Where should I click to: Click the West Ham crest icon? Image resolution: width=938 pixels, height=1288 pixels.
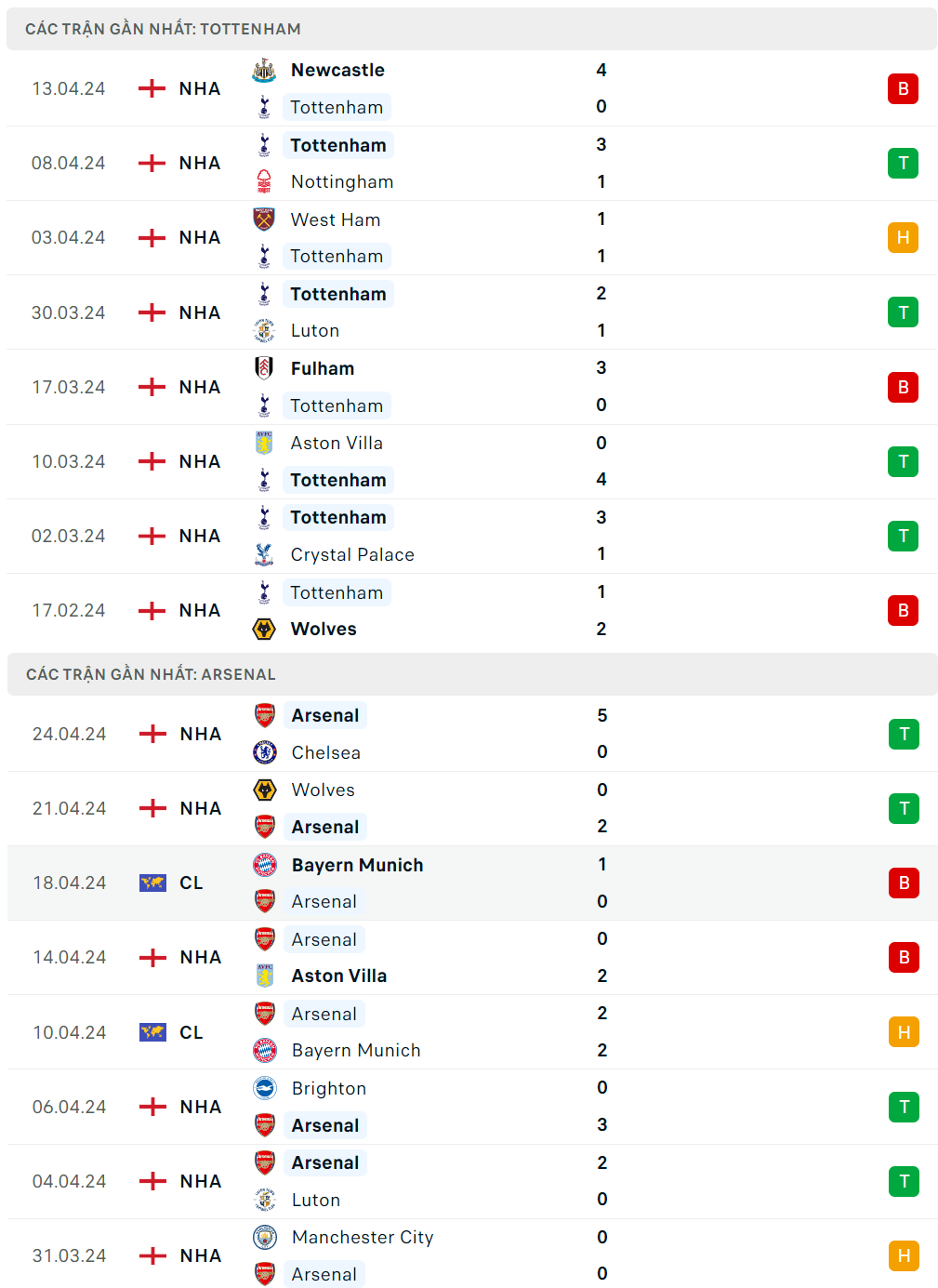coord(264,219)
